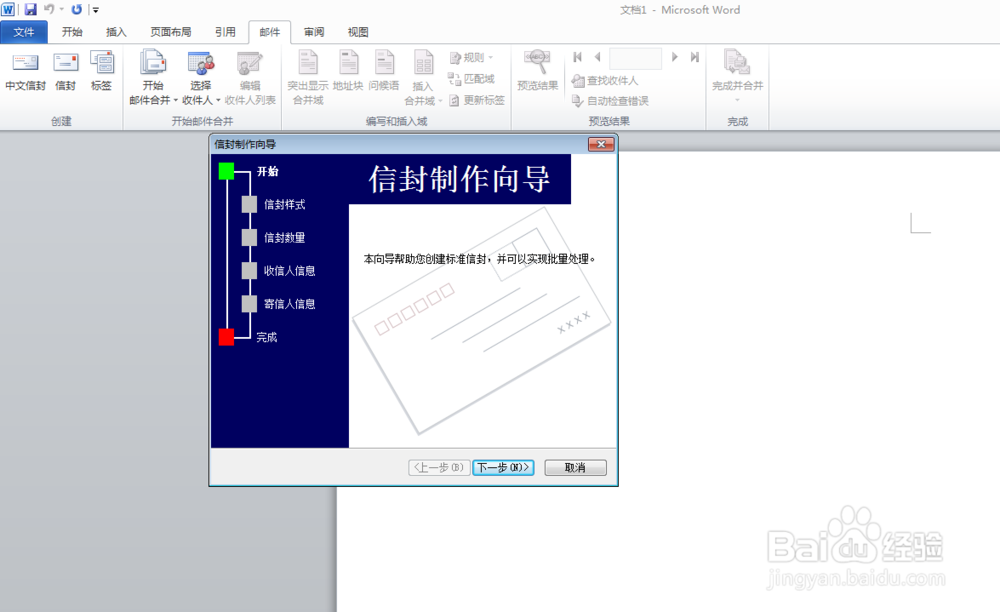Go to next record arrow
Screen dimensions: 1000x612
coord(675,57)
